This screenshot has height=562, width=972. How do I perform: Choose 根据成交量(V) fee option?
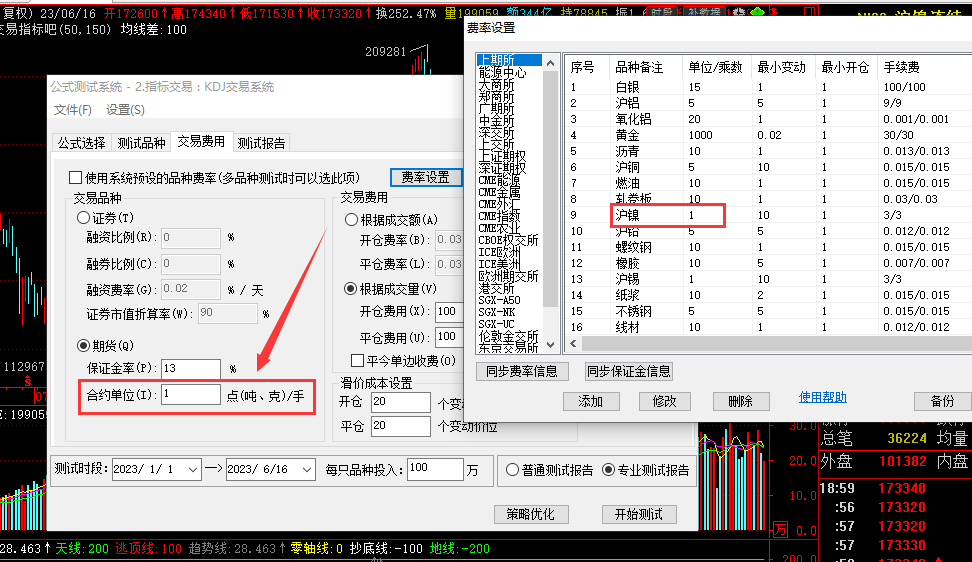tap(351, 289)
